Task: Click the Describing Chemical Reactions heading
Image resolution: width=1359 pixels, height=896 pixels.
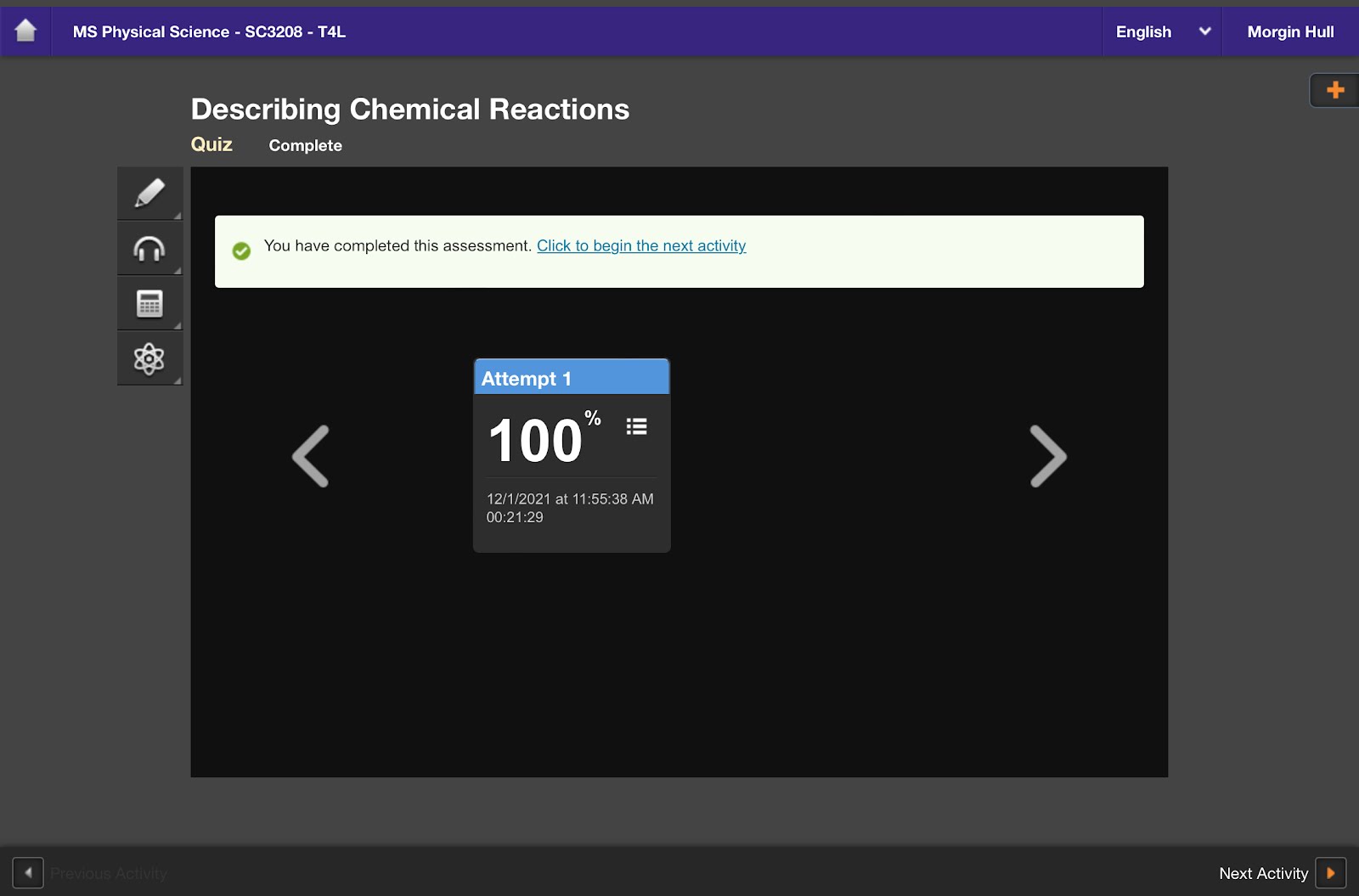Action: click(x=410, y=109)
